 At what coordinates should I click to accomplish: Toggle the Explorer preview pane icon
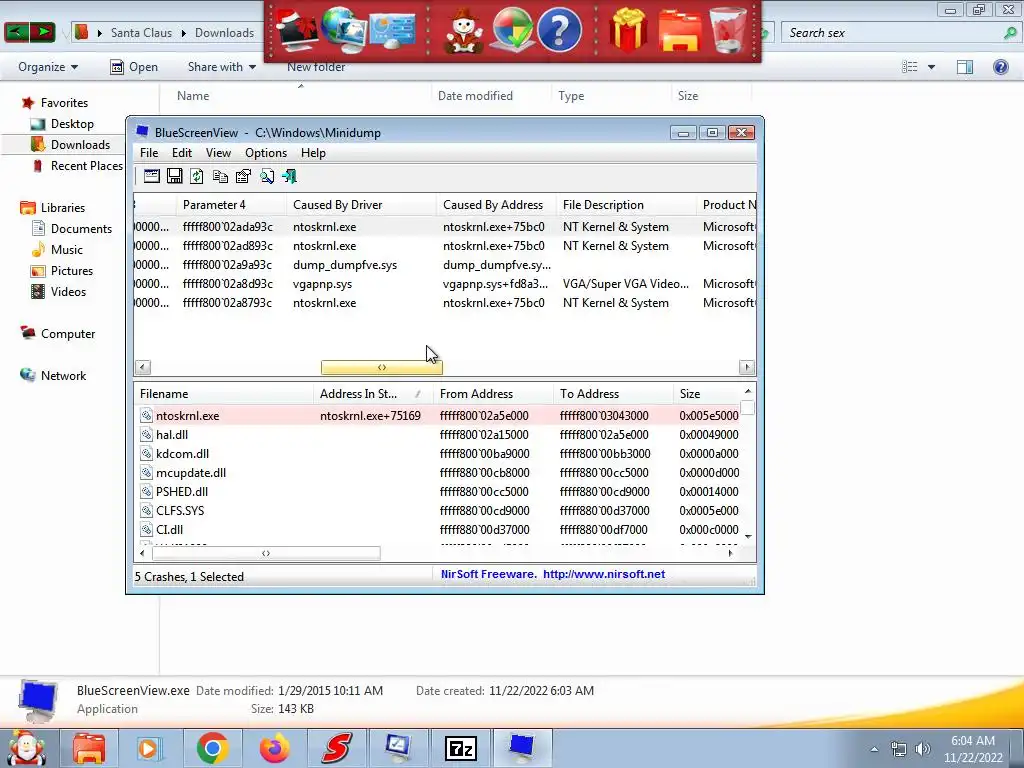tap(965, 67)
